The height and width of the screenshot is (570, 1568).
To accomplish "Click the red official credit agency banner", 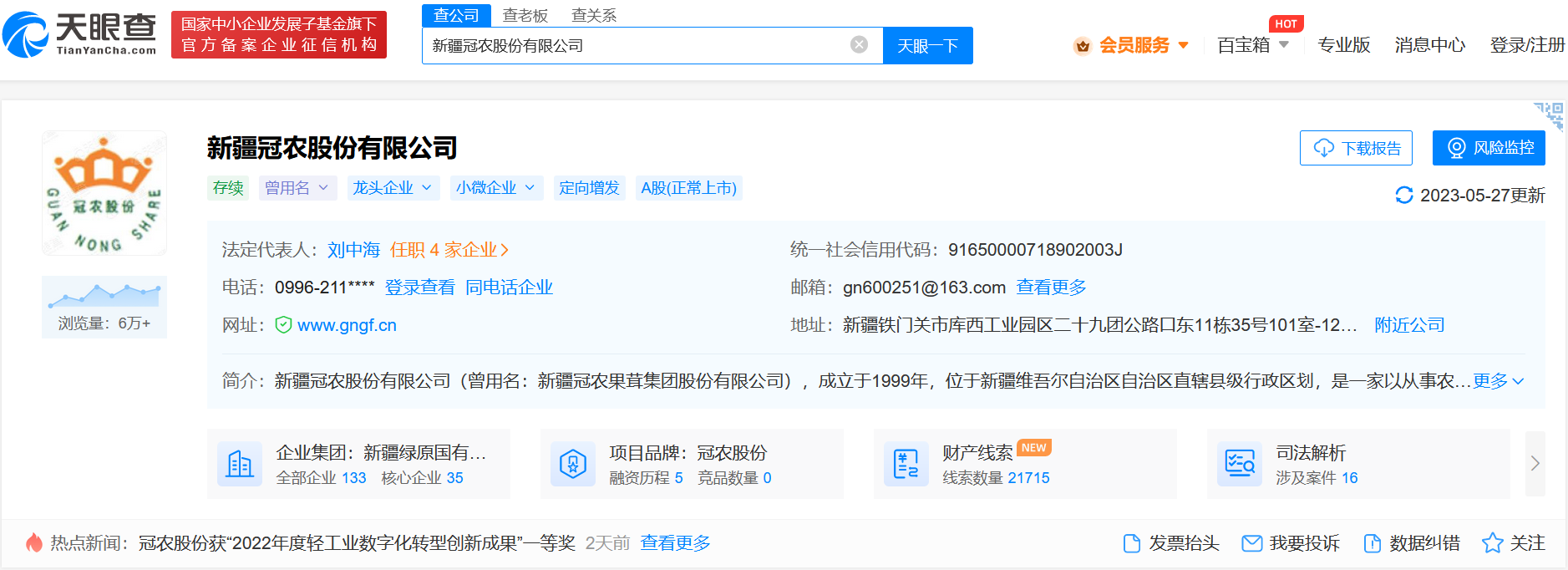I will [279, 35].
